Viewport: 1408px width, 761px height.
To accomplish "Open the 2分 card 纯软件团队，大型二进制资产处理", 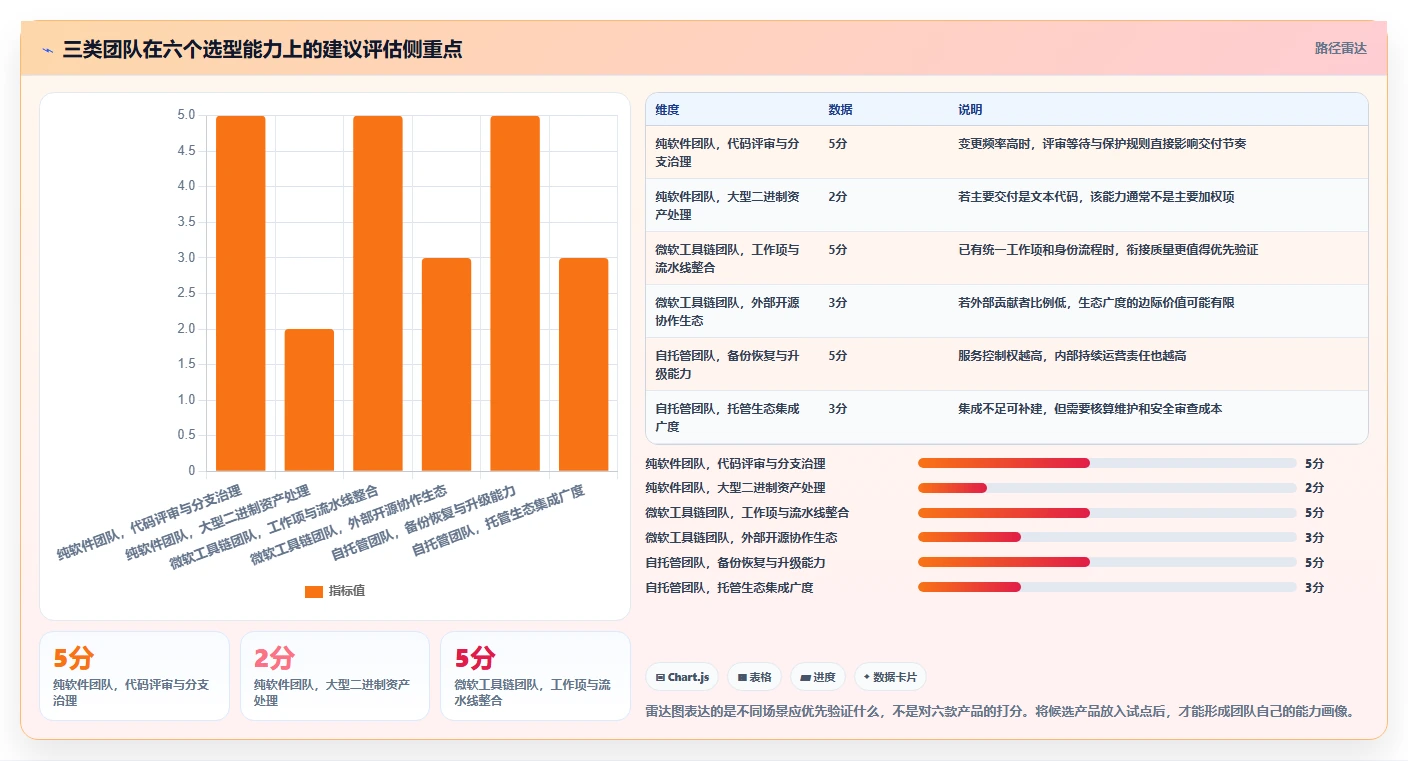I will [x=335, y=676].
